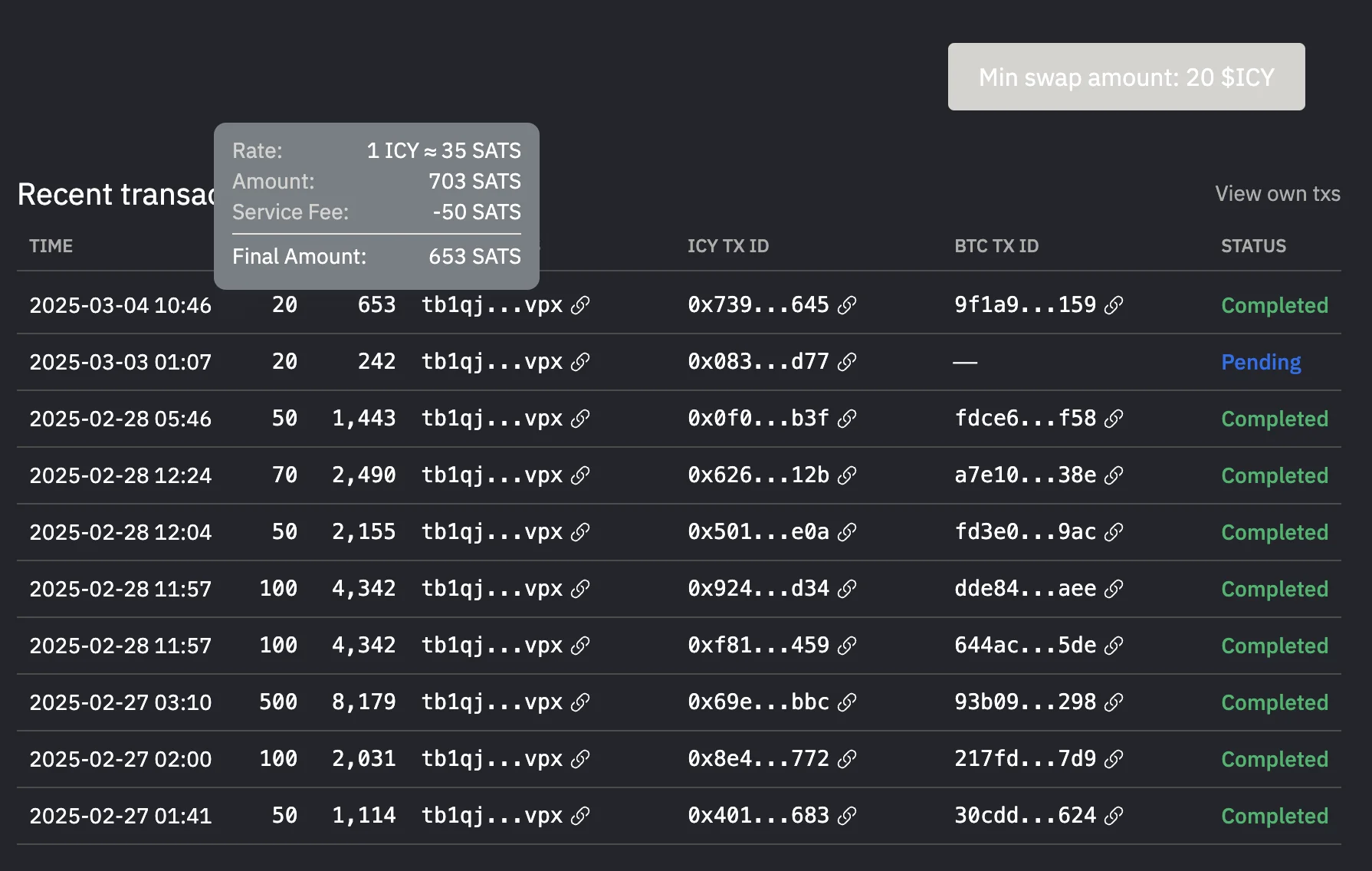
Task: Click address link icon in 2025-02-27 01:41 row
Action: (x=580, y=816)
